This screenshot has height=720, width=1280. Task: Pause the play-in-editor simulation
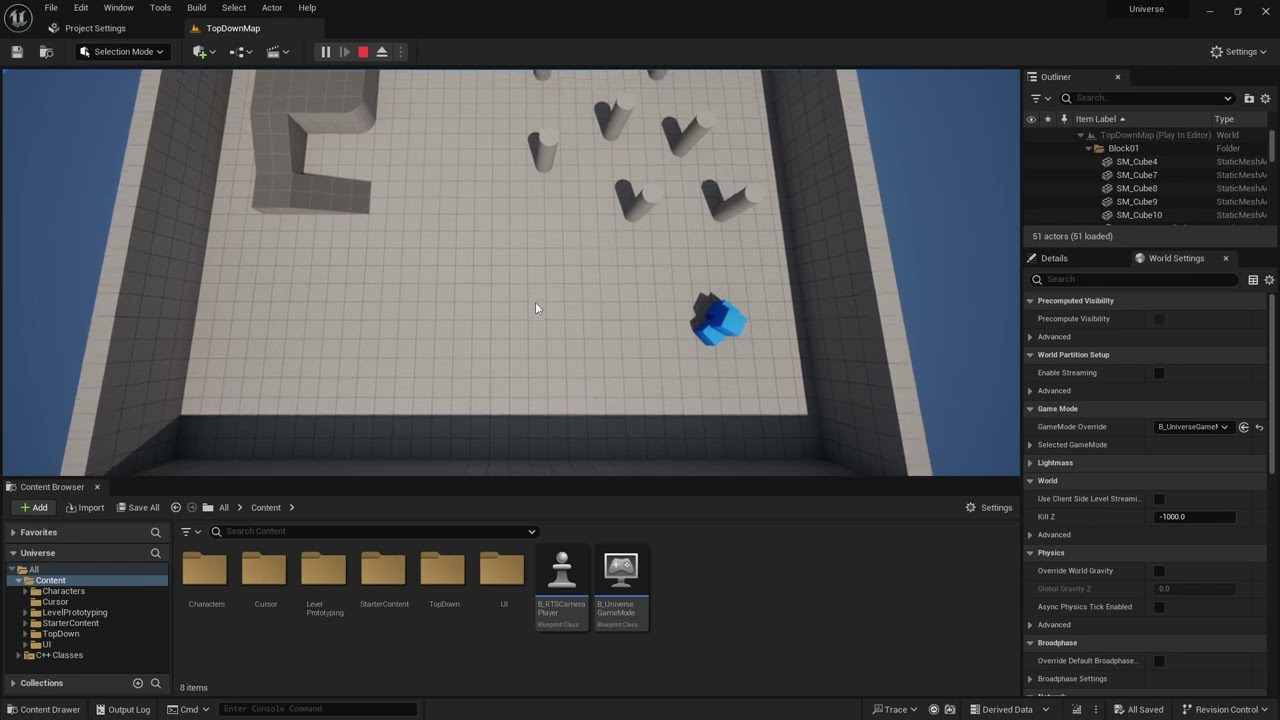click(x=325, y=52)
